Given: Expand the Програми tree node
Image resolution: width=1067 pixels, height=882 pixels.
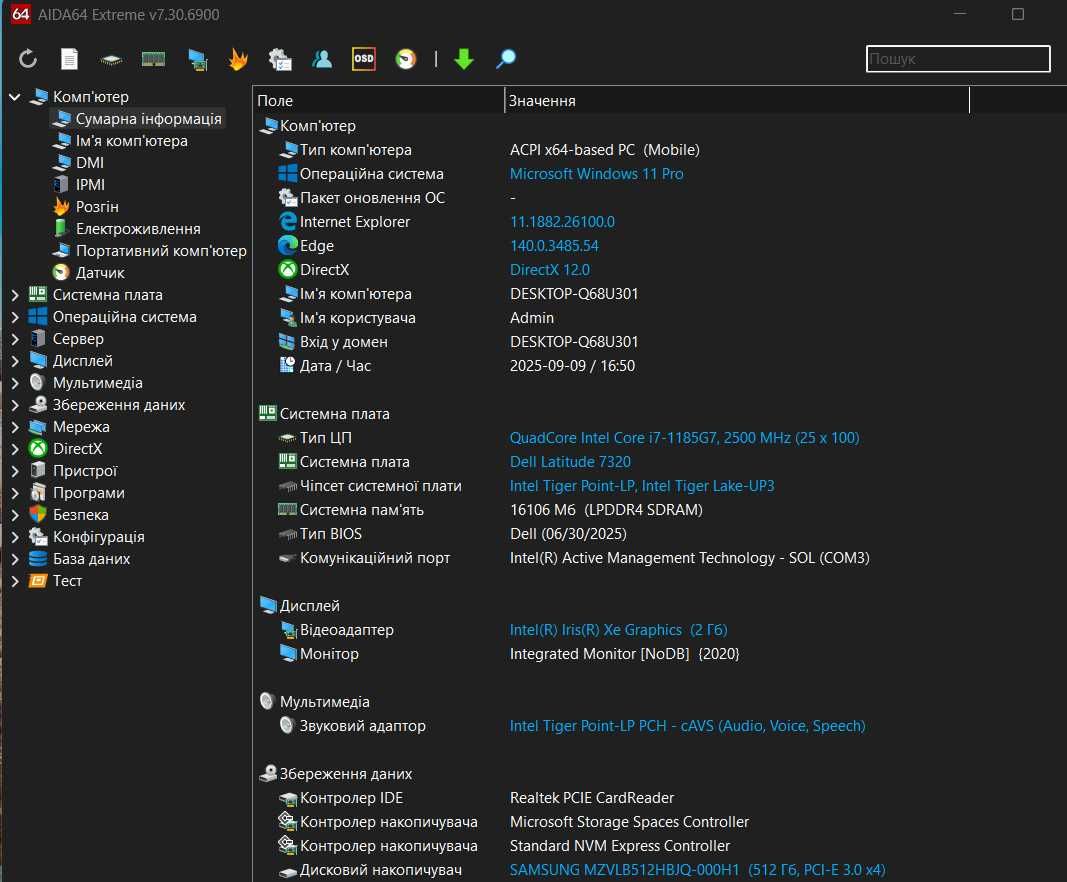Looking at the screenshot, I should (x=14, y=493).
